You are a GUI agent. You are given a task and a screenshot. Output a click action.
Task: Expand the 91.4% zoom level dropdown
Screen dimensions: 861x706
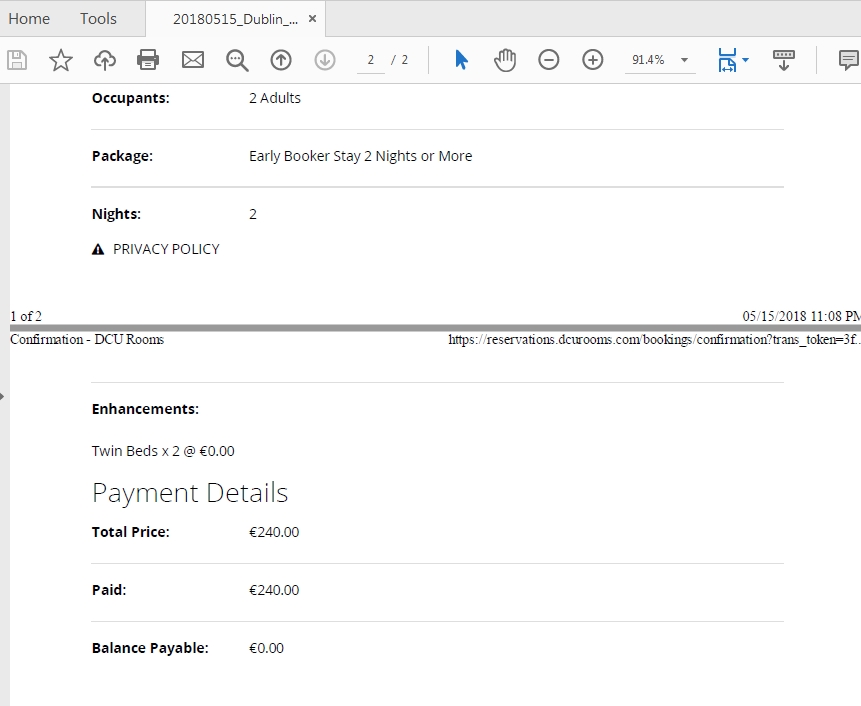[684, 60]
